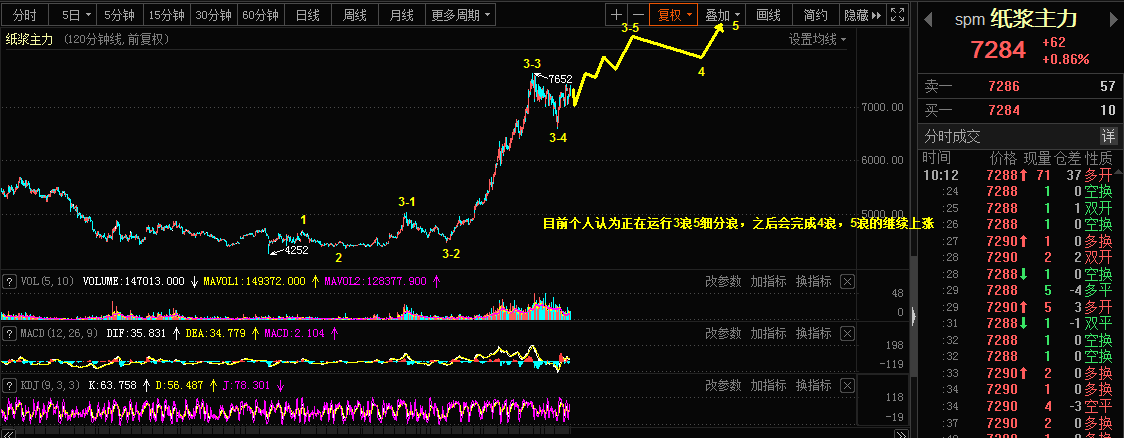Close the KDJ indicator panel
The image size is (1124, 438).
coord(847,386)
